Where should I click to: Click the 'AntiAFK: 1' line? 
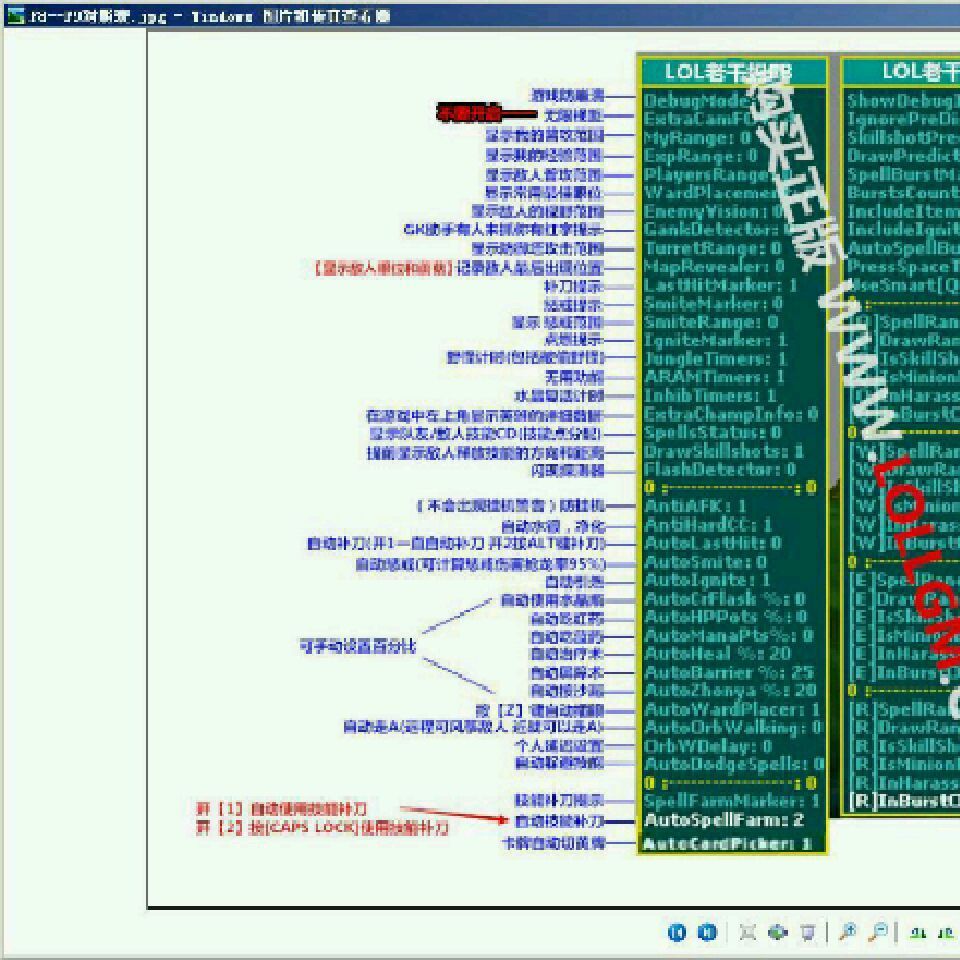tap(695, 506)
